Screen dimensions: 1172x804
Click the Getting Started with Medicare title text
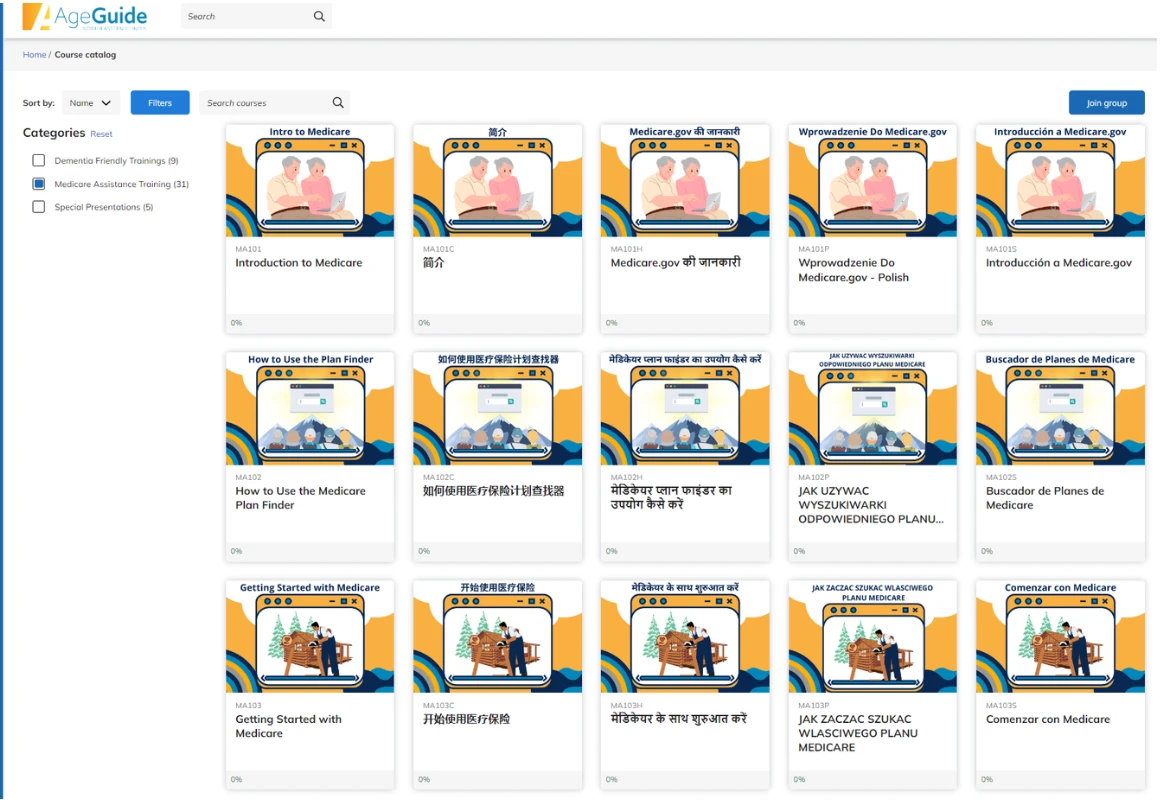coord(289,726)
